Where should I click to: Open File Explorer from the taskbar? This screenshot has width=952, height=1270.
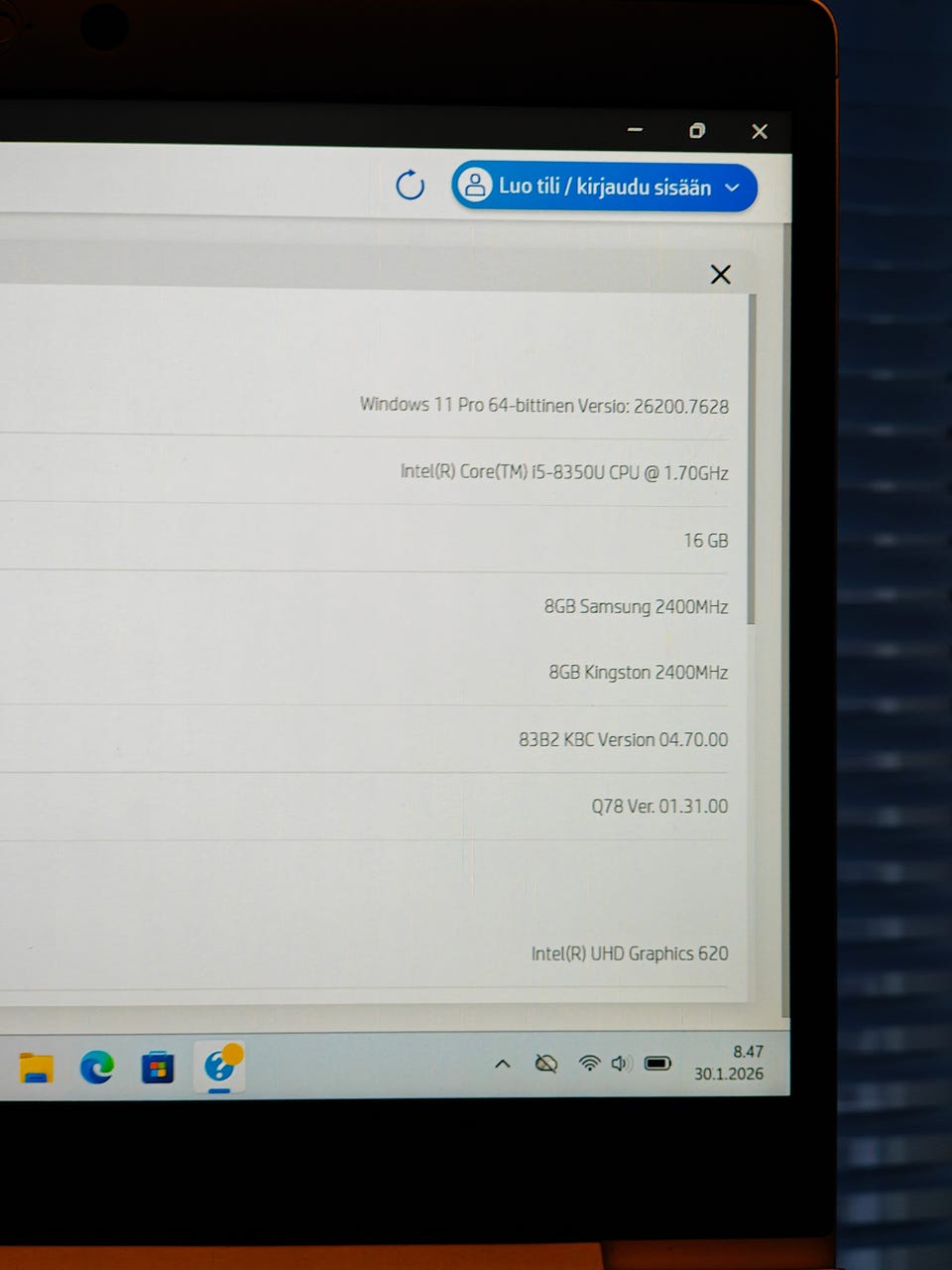point(36,1068)
